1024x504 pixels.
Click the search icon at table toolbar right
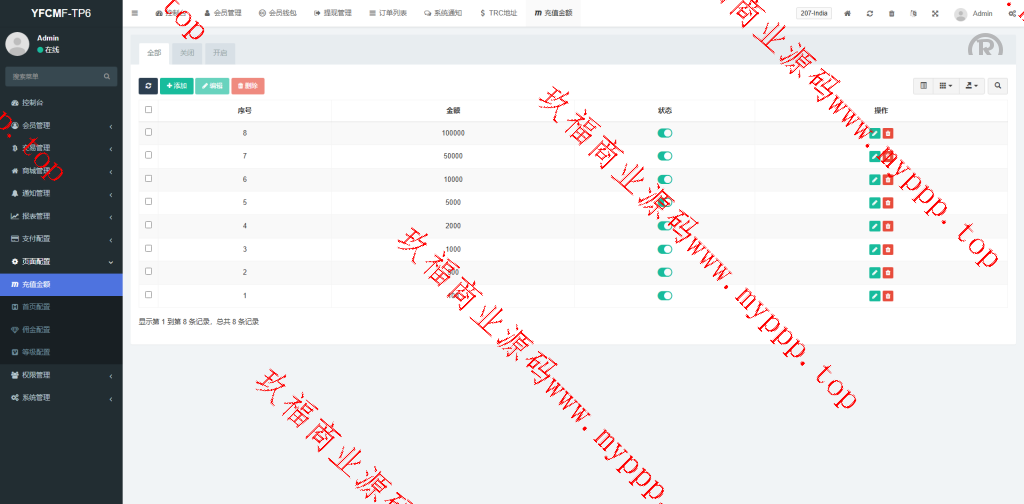tap(998, 86)
